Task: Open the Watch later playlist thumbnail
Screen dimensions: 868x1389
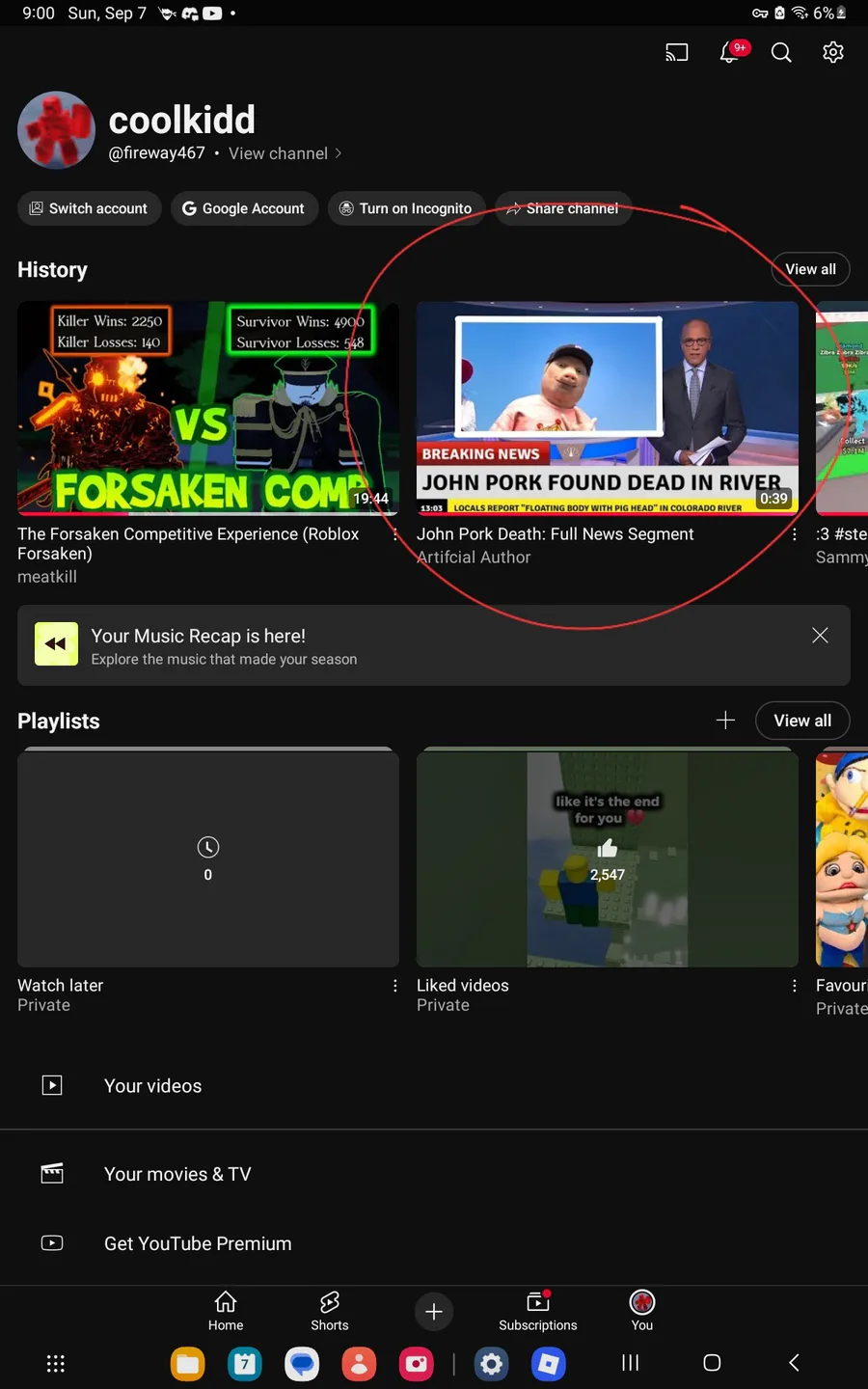Action: 208,858
